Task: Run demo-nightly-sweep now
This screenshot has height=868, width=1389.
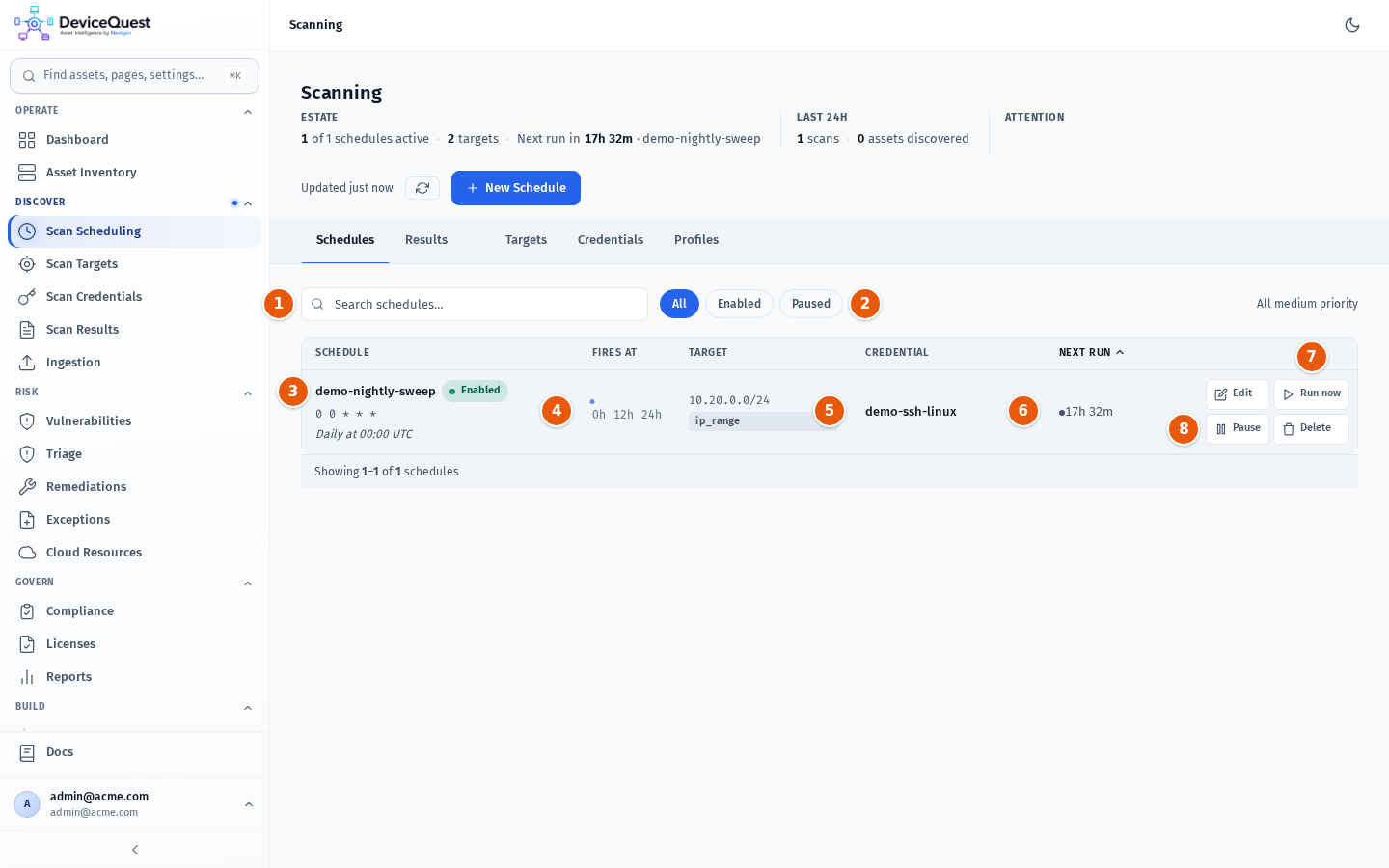Action: click(1311, 393)
